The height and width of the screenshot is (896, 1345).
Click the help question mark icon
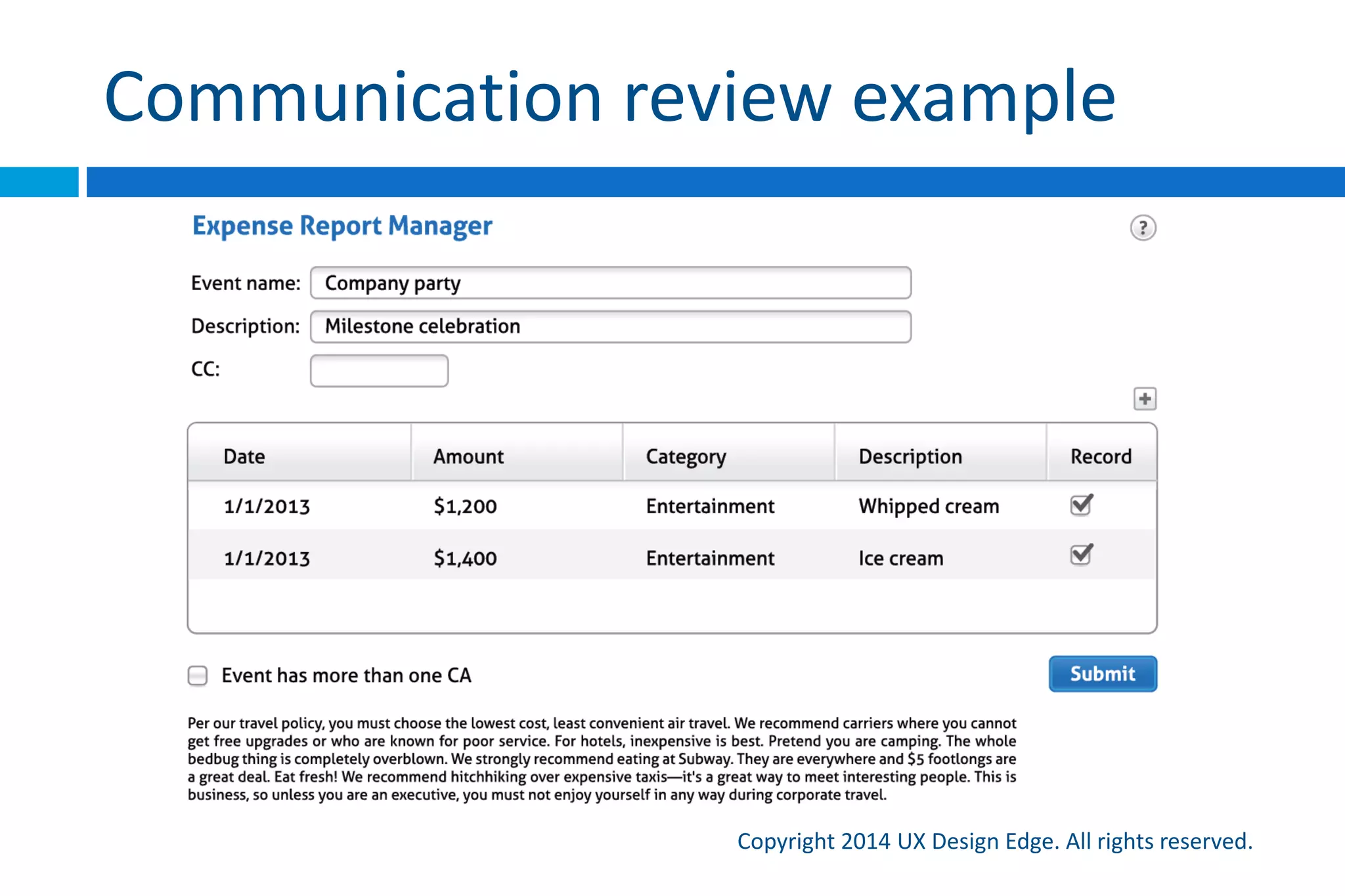pos(1143,228)
